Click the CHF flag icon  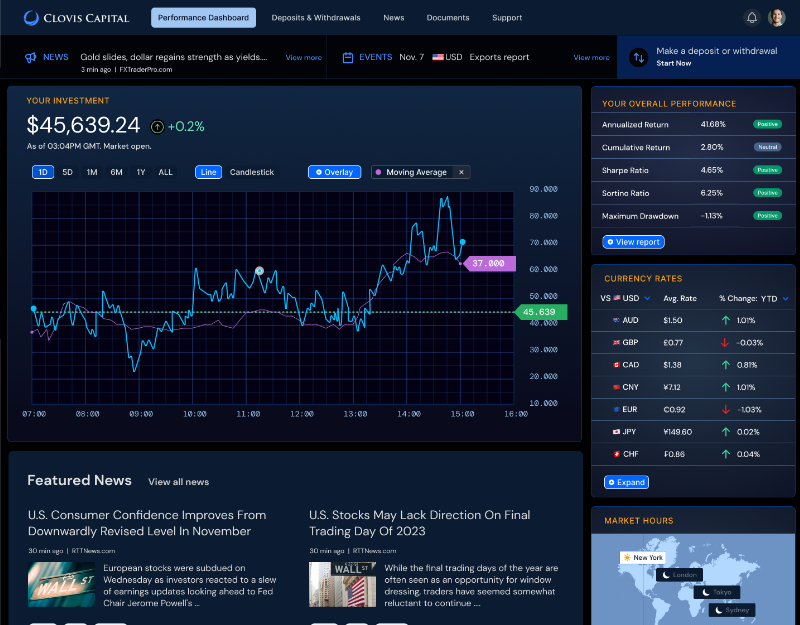[616, 454]
